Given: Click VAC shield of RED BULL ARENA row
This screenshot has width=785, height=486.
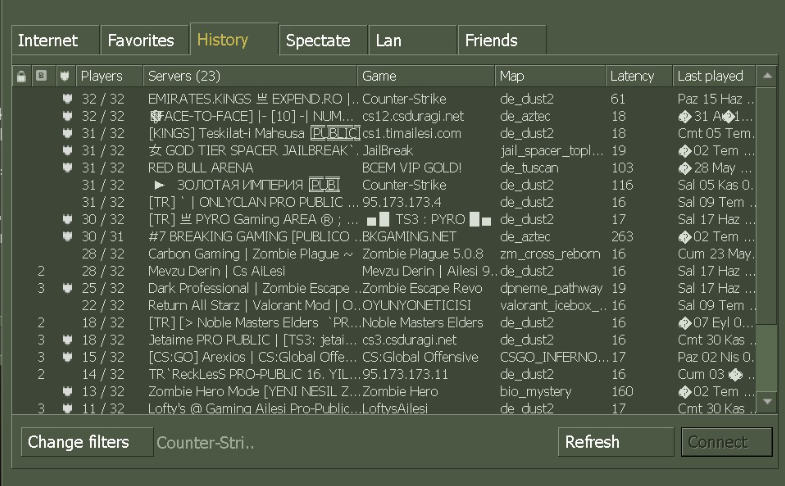Looking at the screenshot, I should (67, 168).
